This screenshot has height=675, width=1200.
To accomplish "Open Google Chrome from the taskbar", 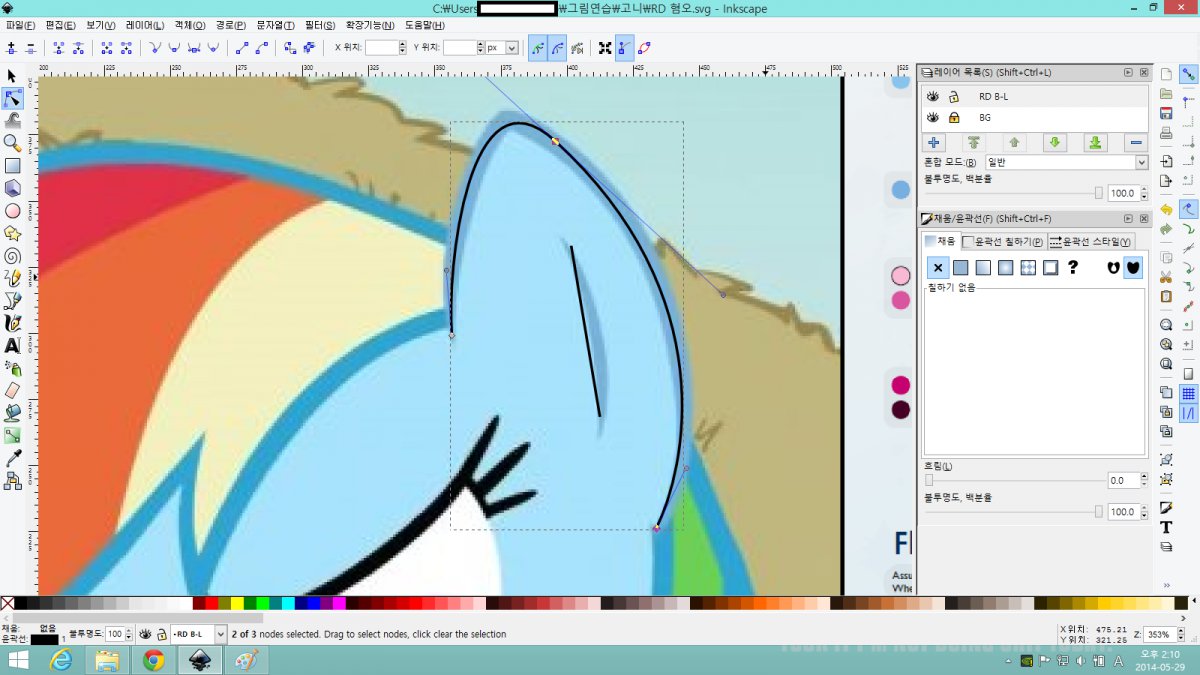I will 153,660.
